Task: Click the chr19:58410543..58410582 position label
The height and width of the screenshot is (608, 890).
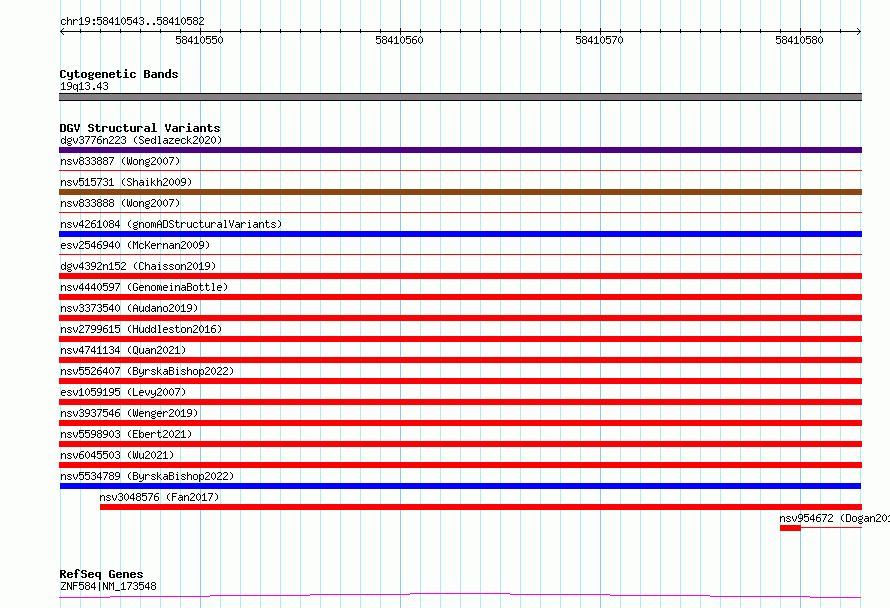Action: click(x=132, y=22)
